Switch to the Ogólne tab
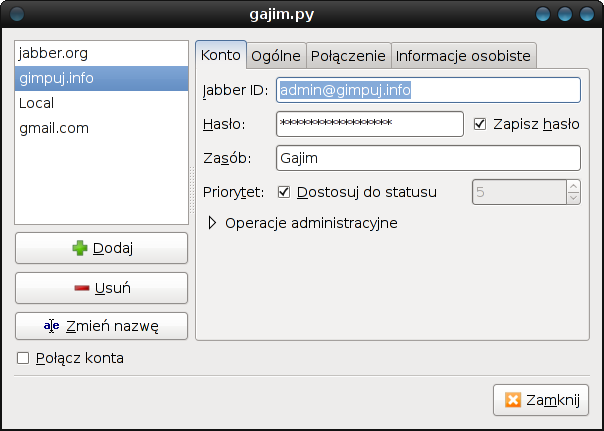Viewport: 604px width, 431px height. point(275,55)
